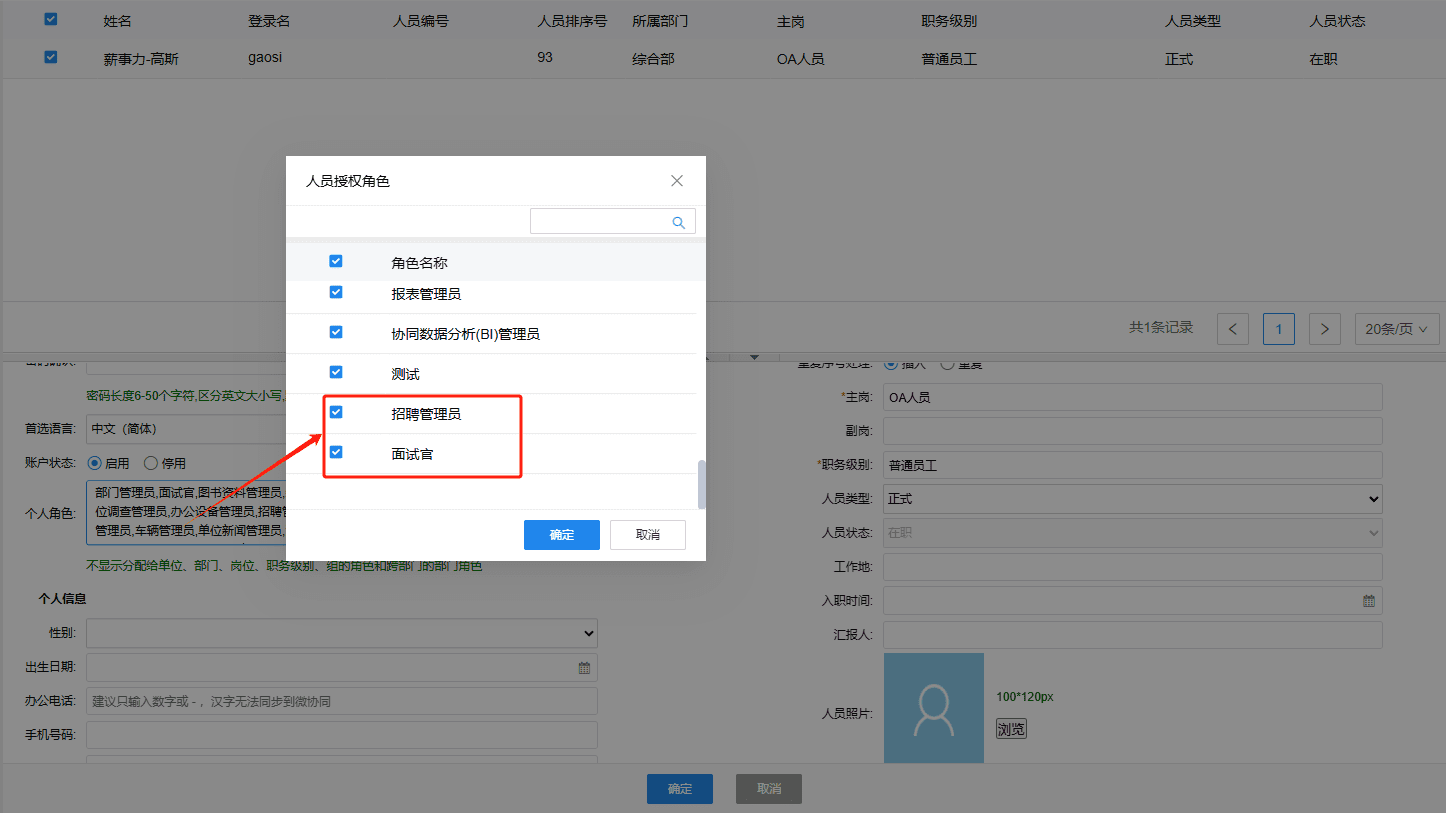
Task: Click 面试官 role name text
Action: click(412, 454)
